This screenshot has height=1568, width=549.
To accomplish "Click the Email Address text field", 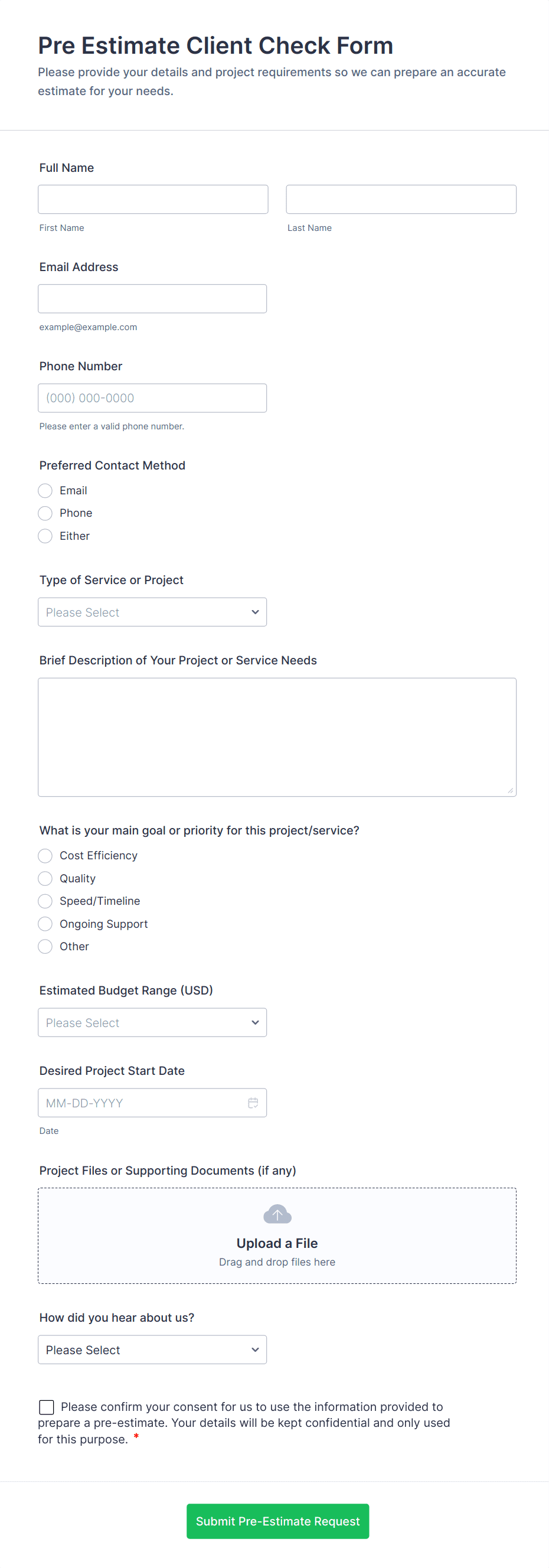I will [x=152, y=298].
